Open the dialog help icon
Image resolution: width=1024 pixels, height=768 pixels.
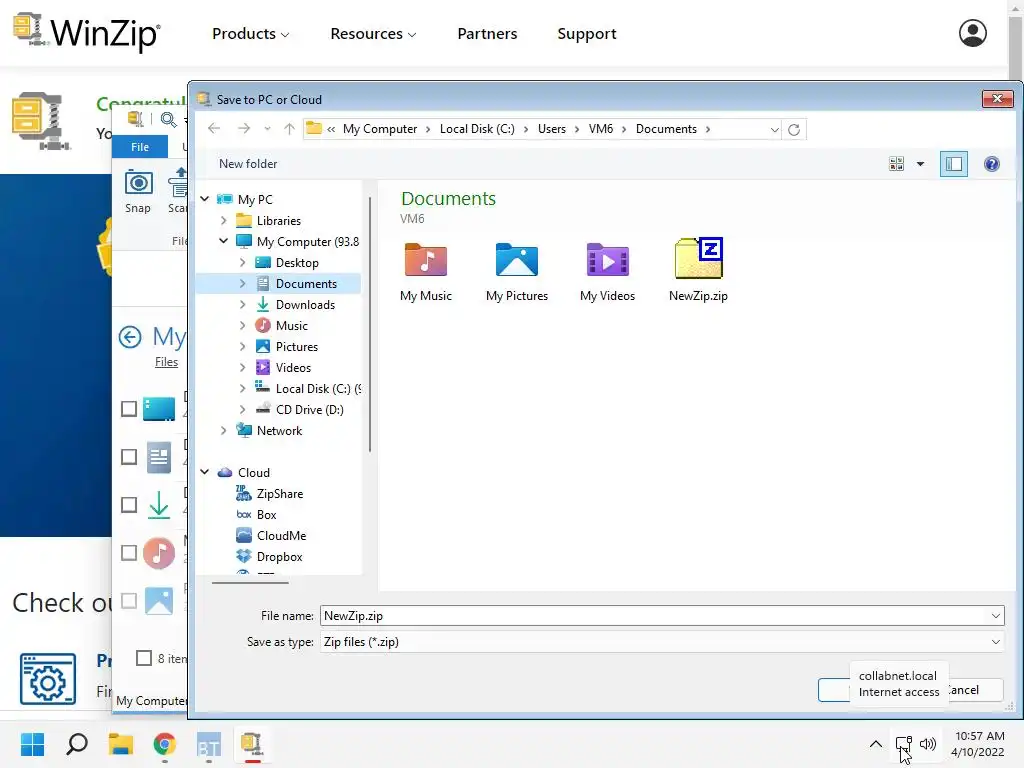click(991, 164)
